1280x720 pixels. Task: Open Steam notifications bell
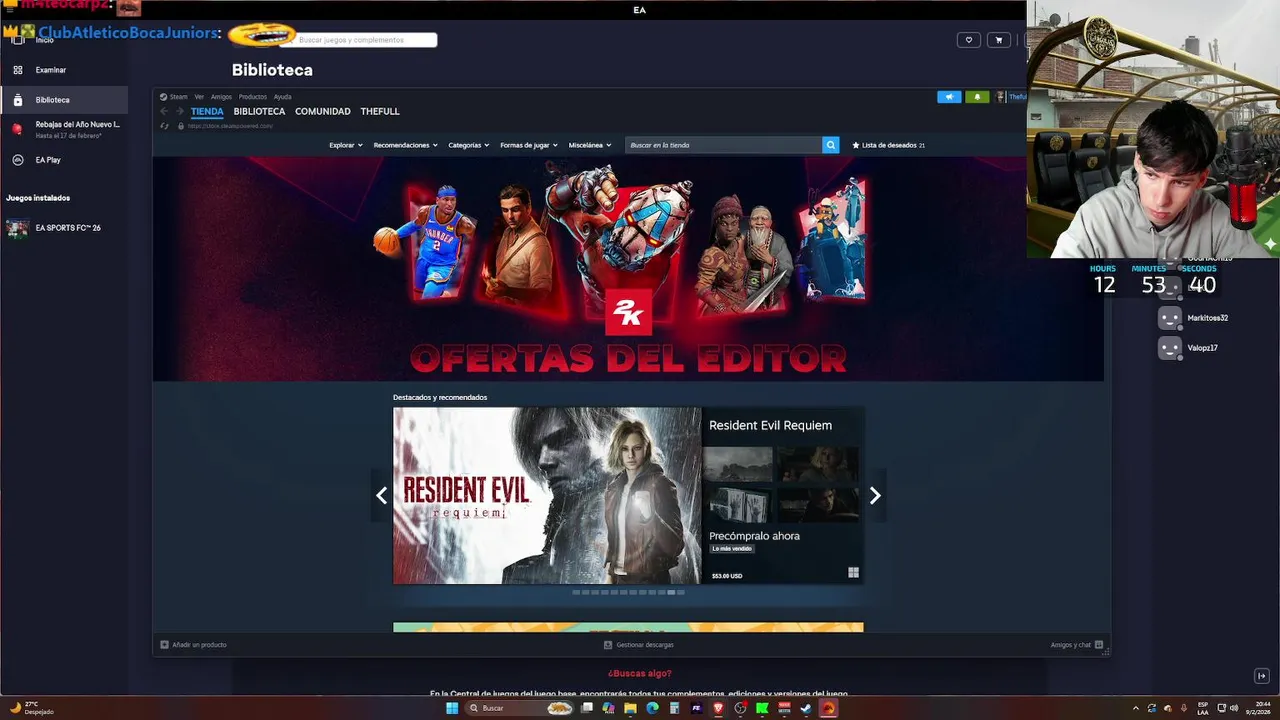click(x=977, y=97)
